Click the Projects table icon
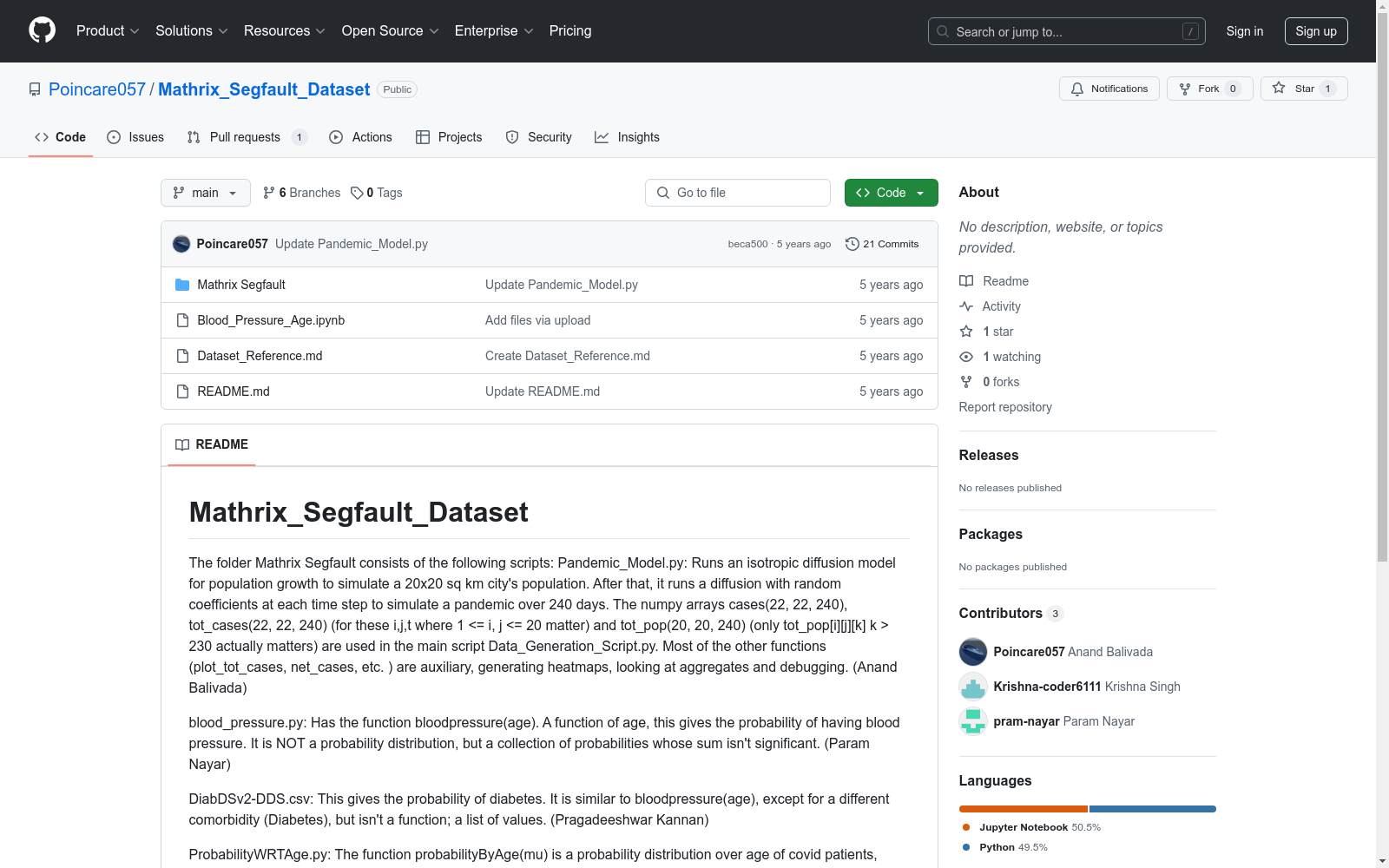 tap(423, 137)
